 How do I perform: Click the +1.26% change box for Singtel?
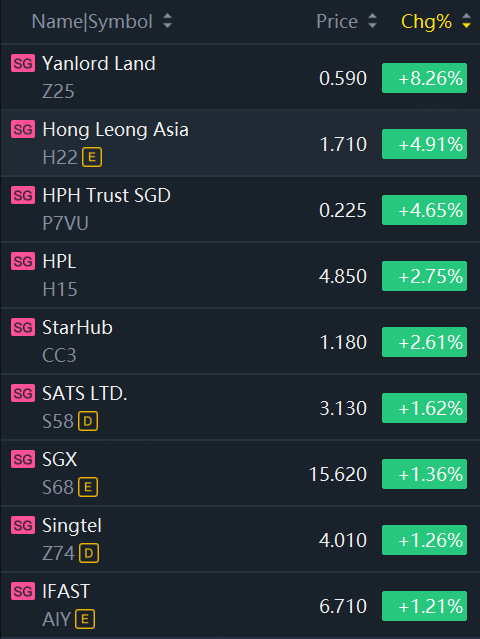pyautogui.click(x=424, y=540)
